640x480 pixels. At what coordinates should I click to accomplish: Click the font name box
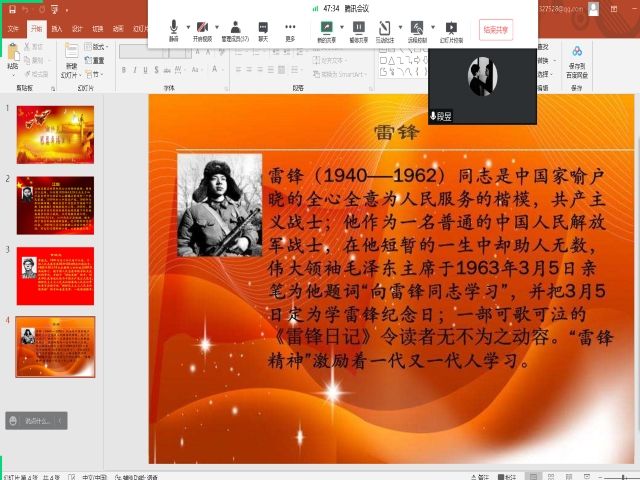pos(144,52)
